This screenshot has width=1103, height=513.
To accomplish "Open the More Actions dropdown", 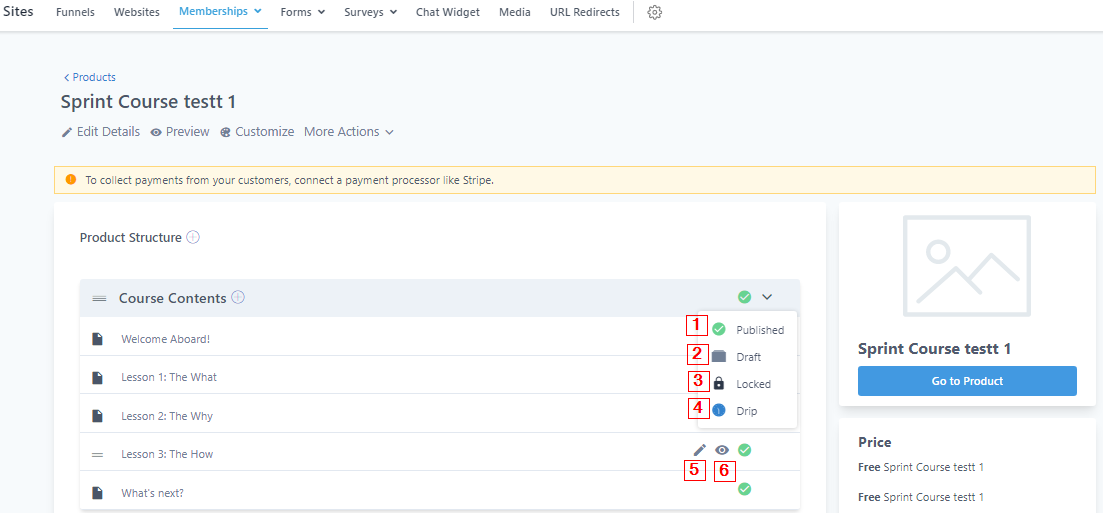I will (x=349, y=132).
